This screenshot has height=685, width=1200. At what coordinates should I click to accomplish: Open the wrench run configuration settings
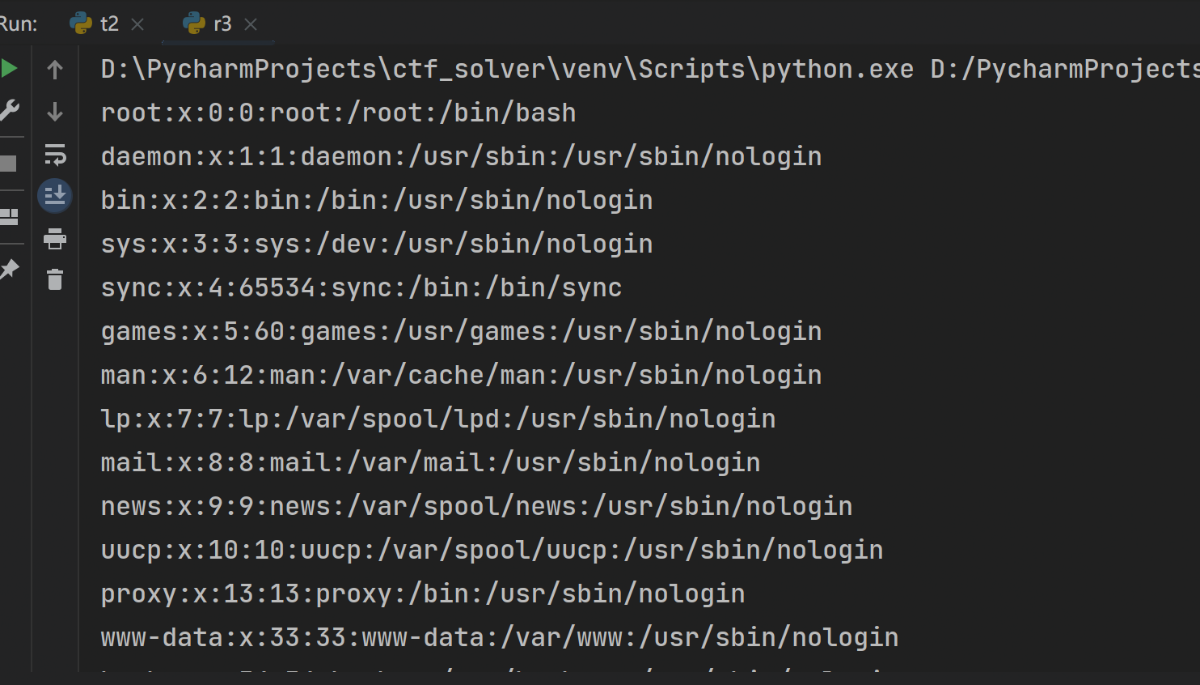coord(9,111)
